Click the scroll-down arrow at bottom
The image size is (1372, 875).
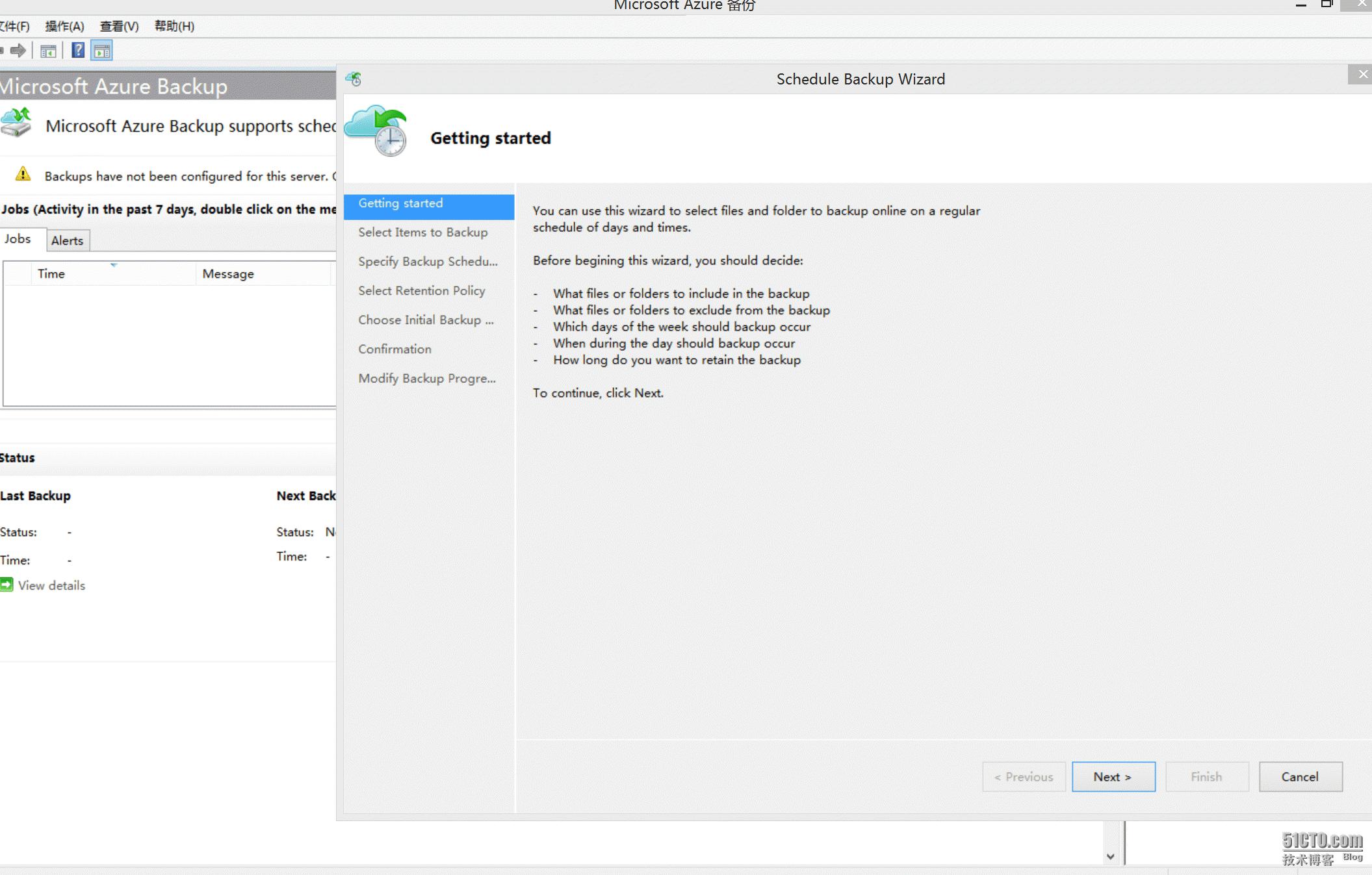click(1110, 857)
